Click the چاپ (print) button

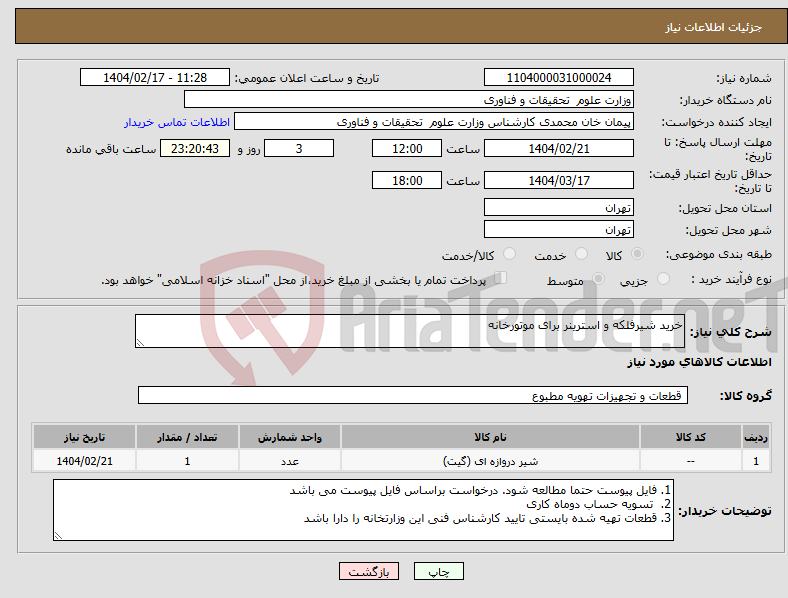pos(438,571)
